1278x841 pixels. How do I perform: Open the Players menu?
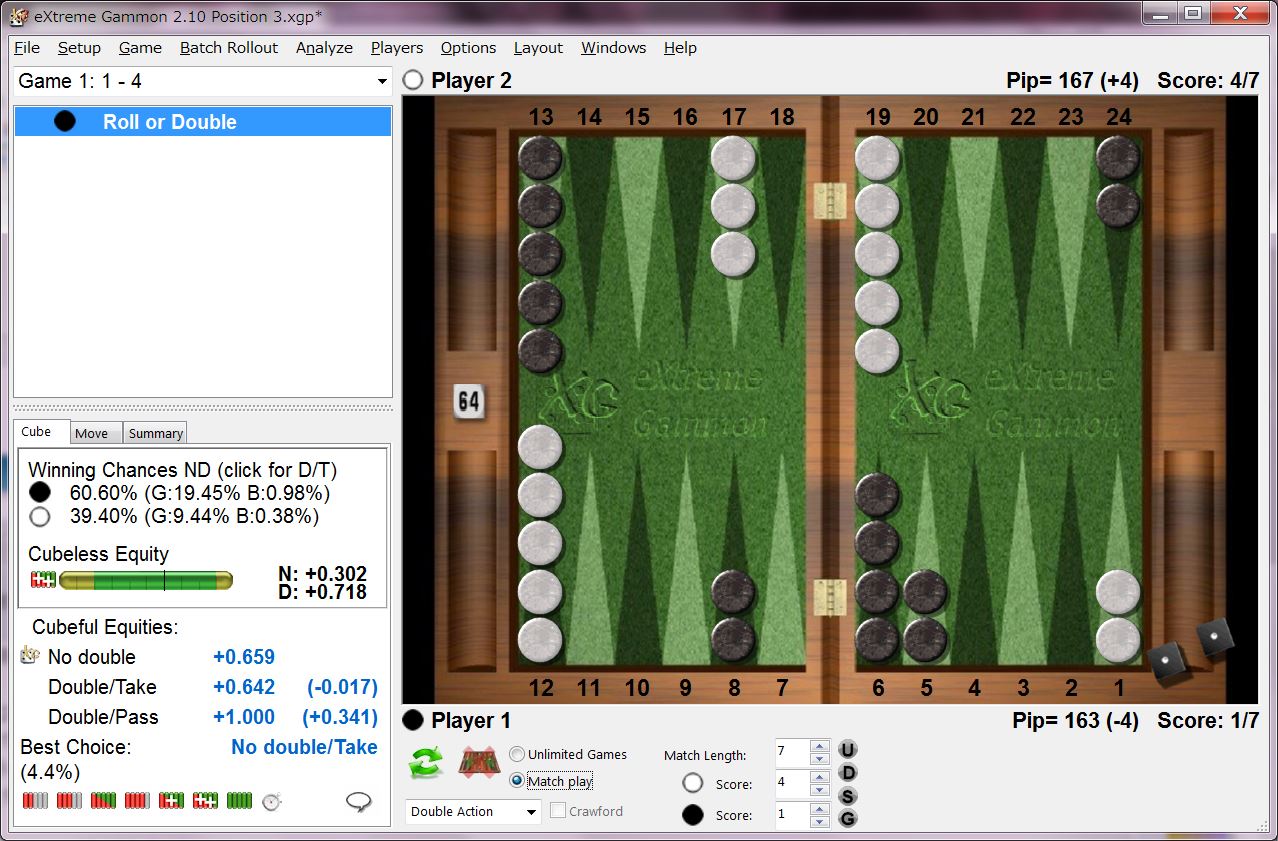point(397,47)
